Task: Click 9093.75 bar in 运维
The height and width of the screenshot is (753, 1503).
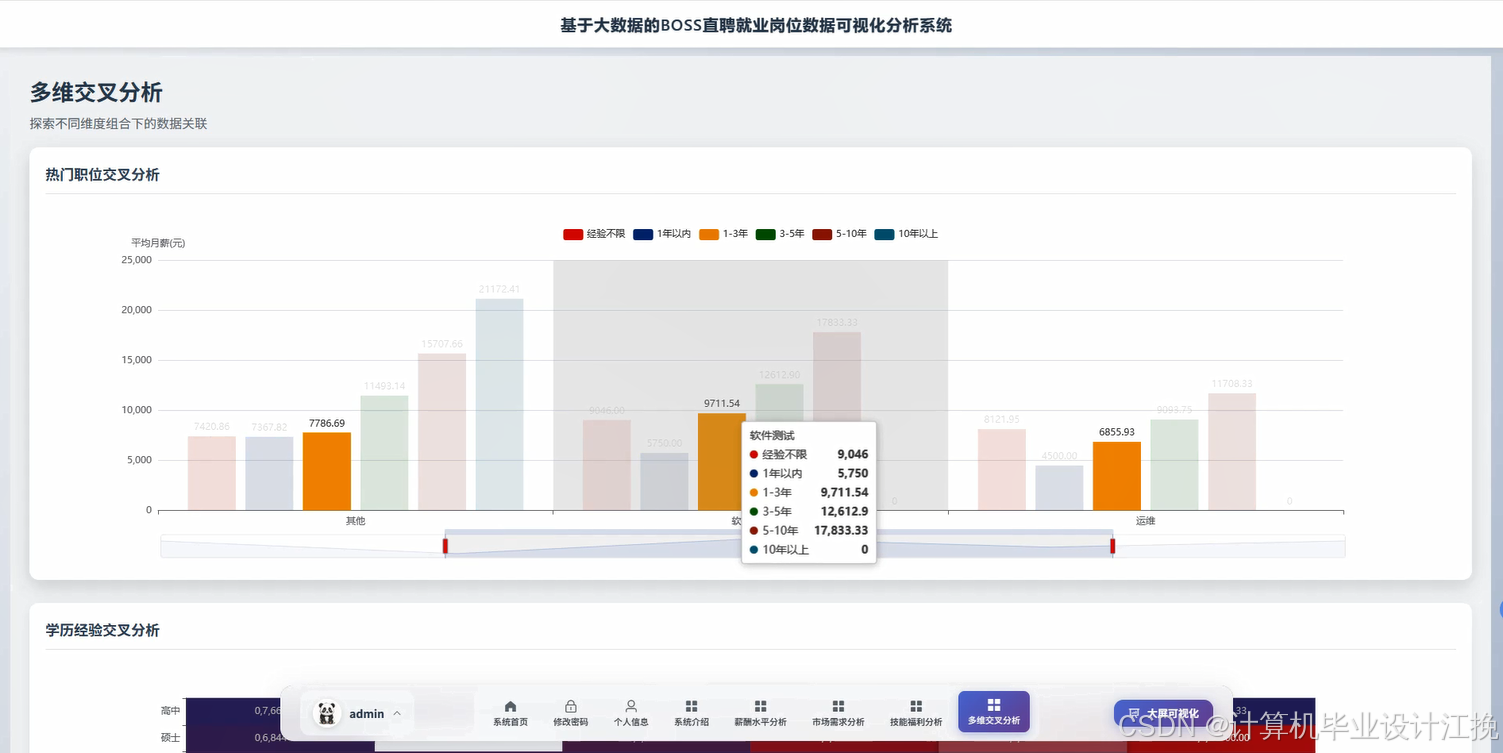Action: tap(1174, 464)
